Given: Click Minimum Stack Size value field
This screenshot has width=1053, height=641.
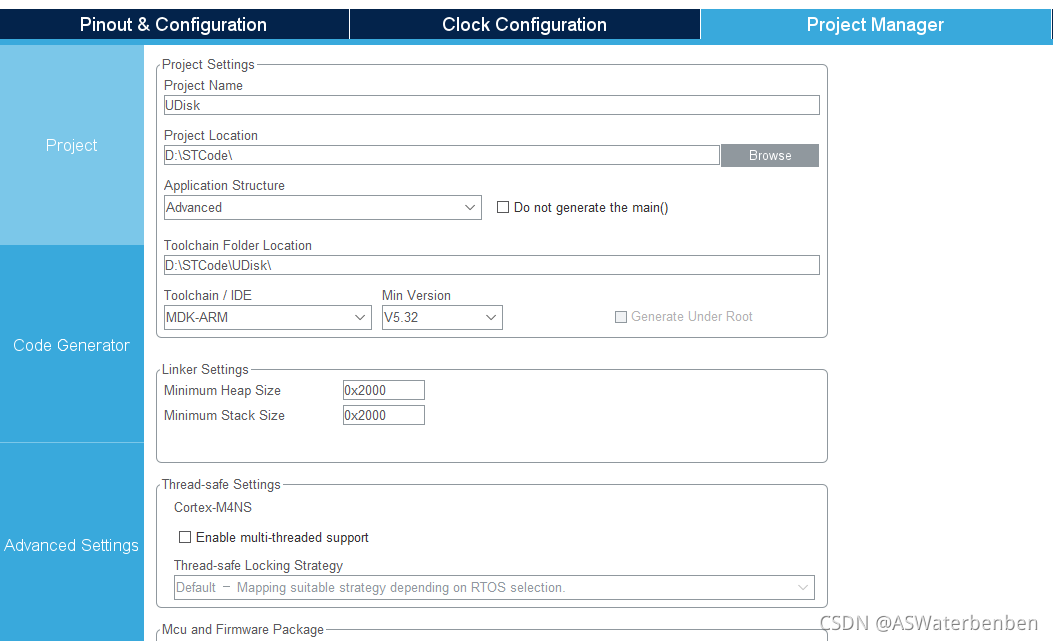Looking at the screenshot, I should pos(383,415).
